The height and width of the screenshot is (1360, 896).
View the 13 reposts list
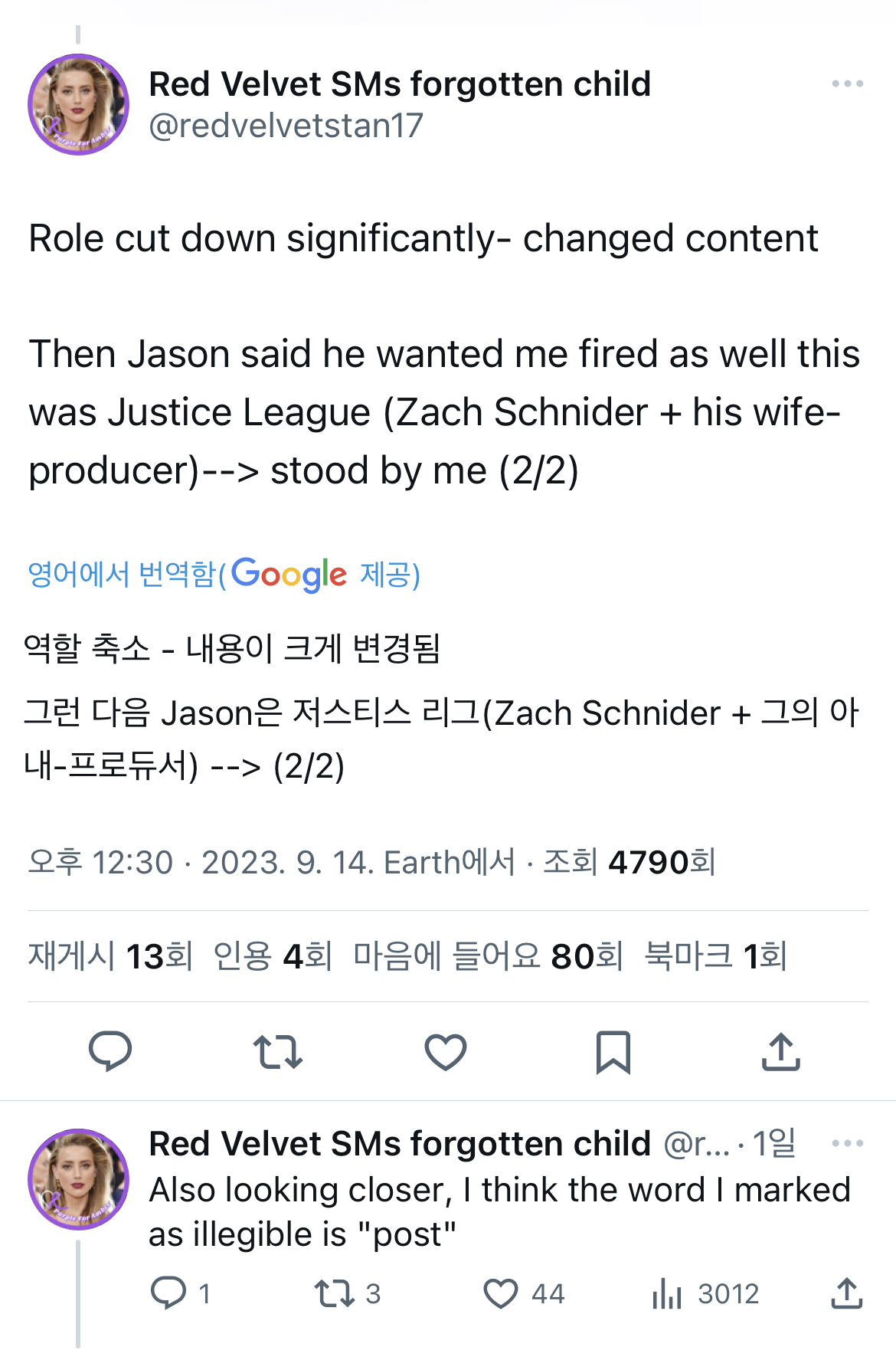click(110, 956)
